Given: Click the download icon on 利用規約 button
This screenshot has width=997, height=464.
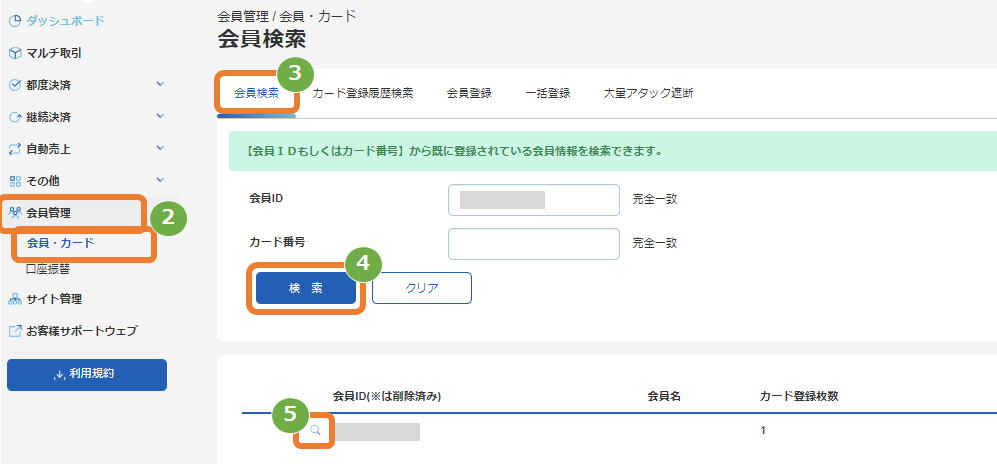Looking at the screenshot, I should pos(60,375).
